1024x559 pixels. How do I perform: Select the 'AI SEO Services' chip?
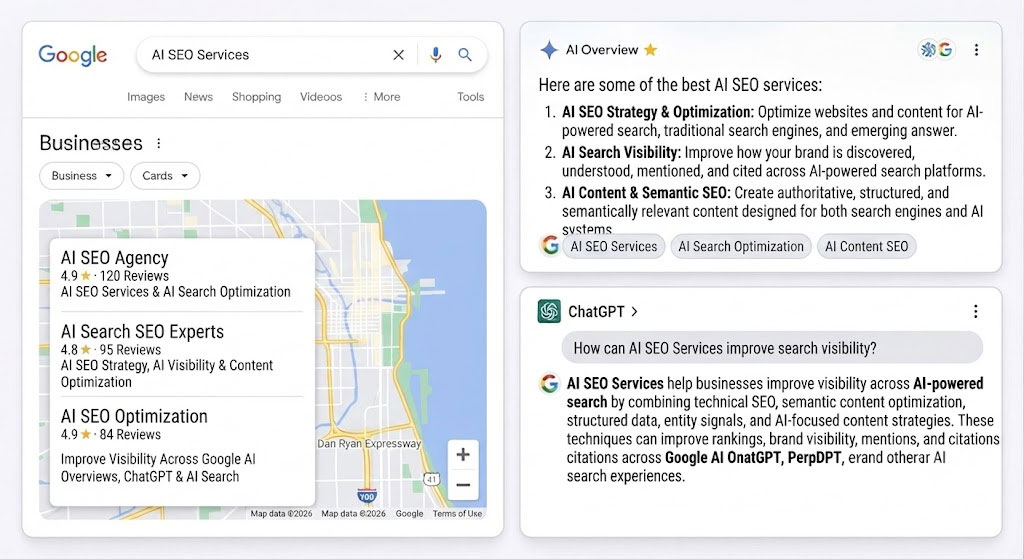(x=614, y=246)
